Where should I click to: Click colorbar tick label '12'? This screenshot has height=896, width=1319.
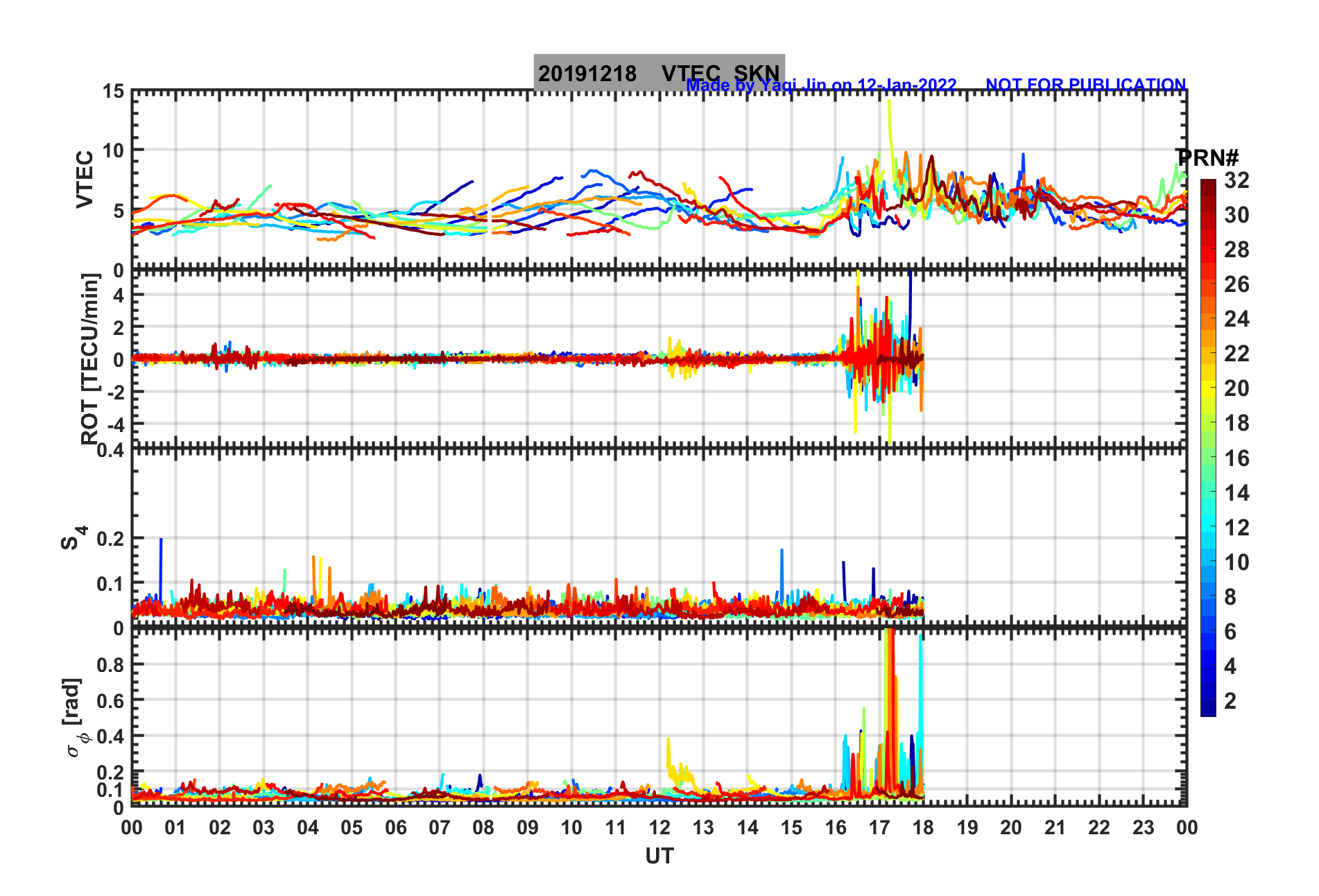click(1236, 528)
